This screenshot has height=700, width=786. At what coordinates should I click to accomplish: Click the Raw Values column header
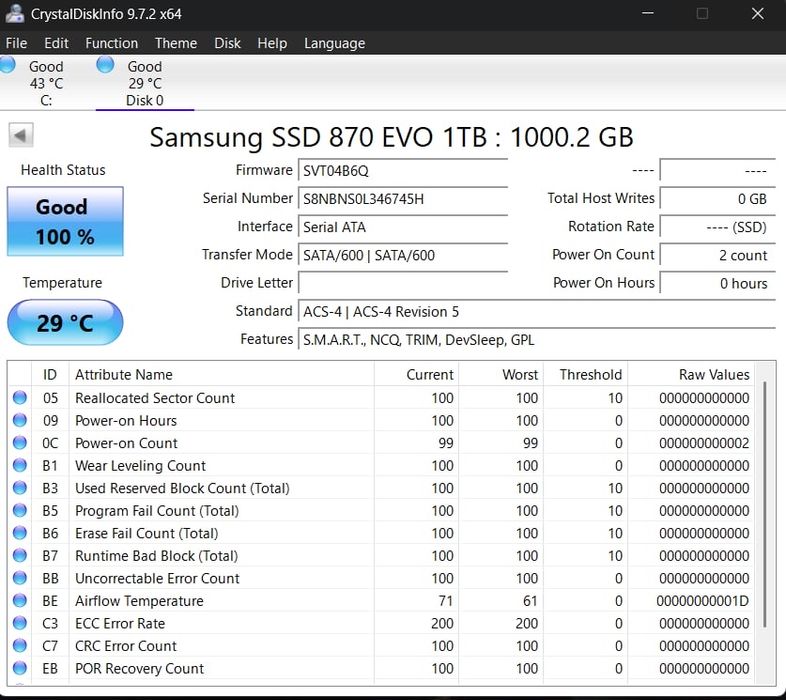pos(691,375)
